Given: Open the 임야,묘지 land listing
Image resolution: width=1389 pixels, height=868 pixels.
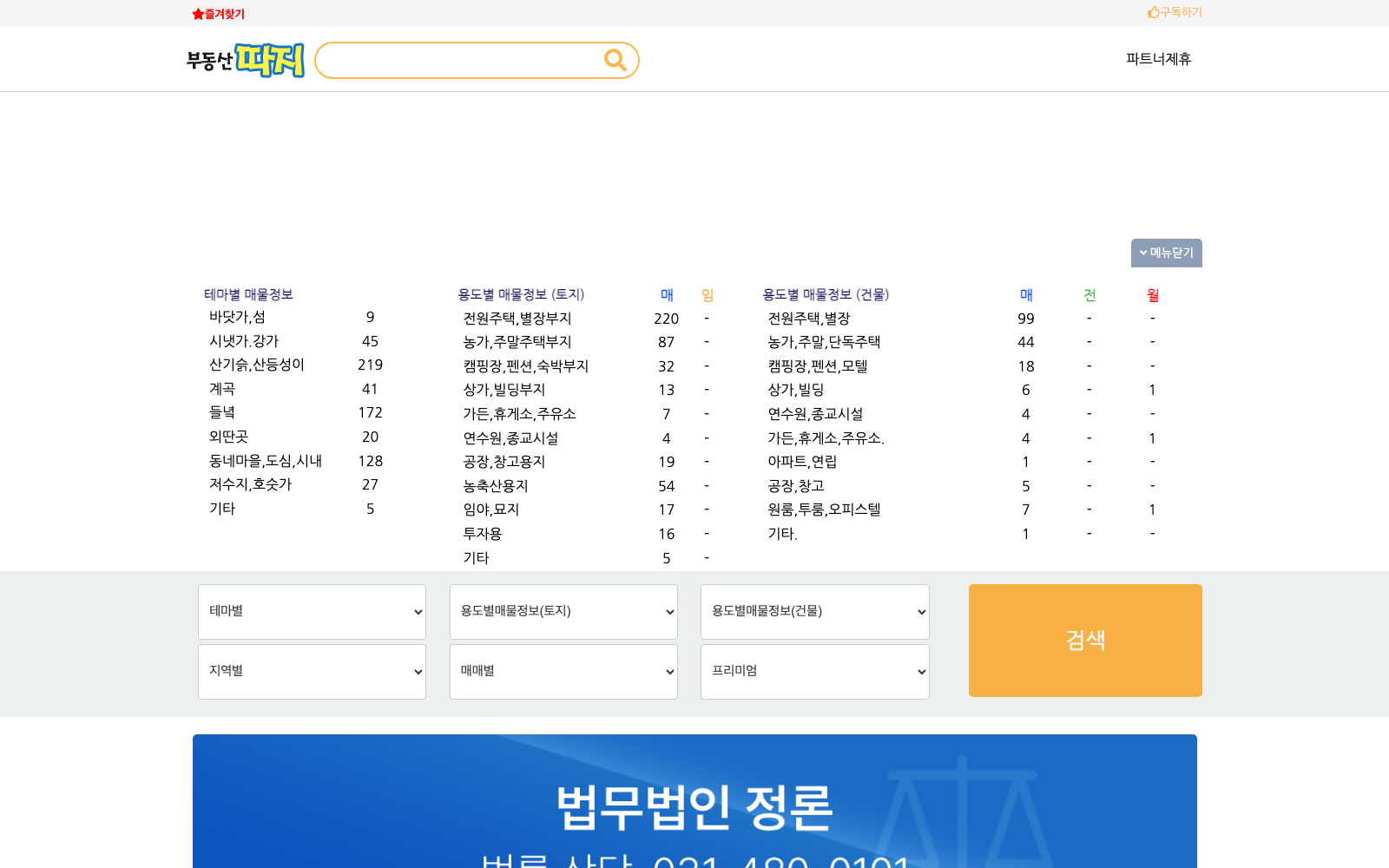Looking at the screenshot, I should click(490, 510).
